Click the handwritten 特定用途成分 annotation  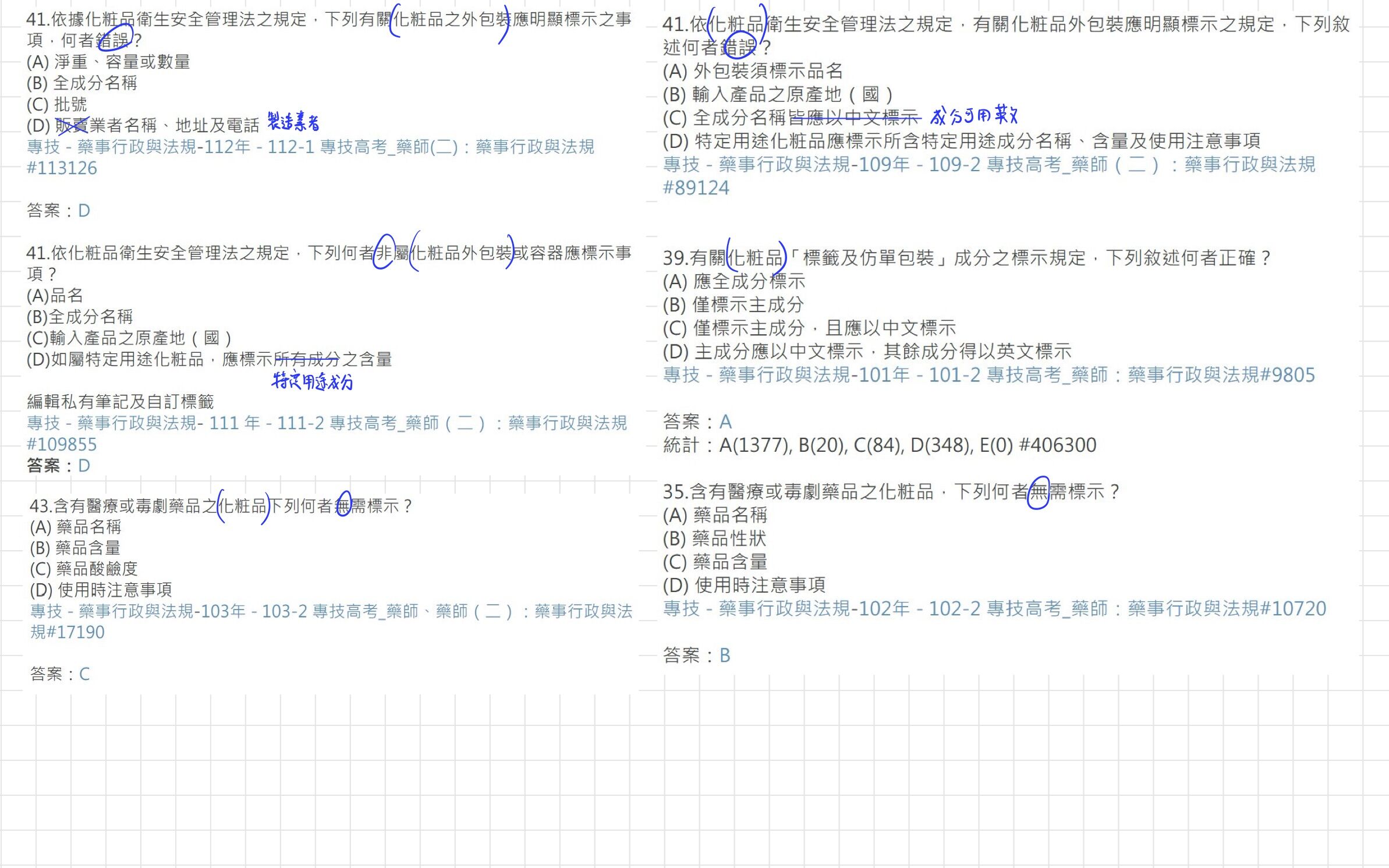tap(313, 381)
